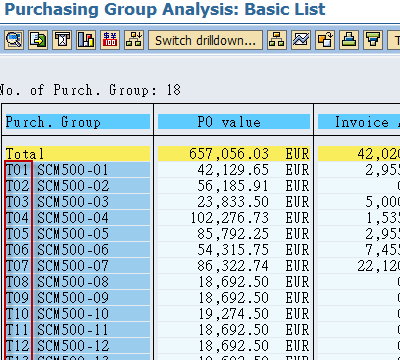
Task: Select the Purch. Group column header
Action: point(78,122)
